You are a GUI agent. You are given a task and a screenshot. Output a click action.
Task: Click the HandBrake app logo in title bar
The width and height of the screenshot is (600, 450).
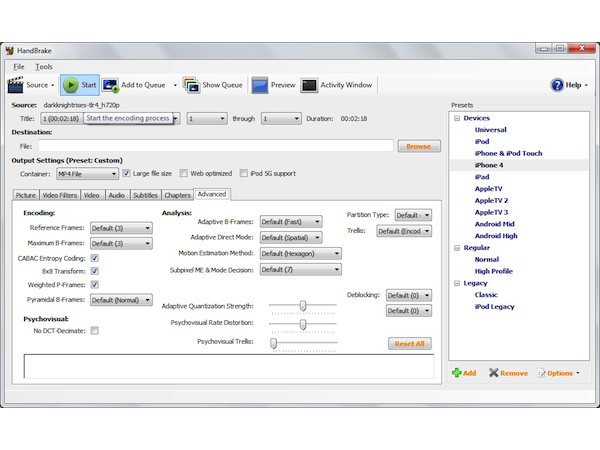coord(10,51)
